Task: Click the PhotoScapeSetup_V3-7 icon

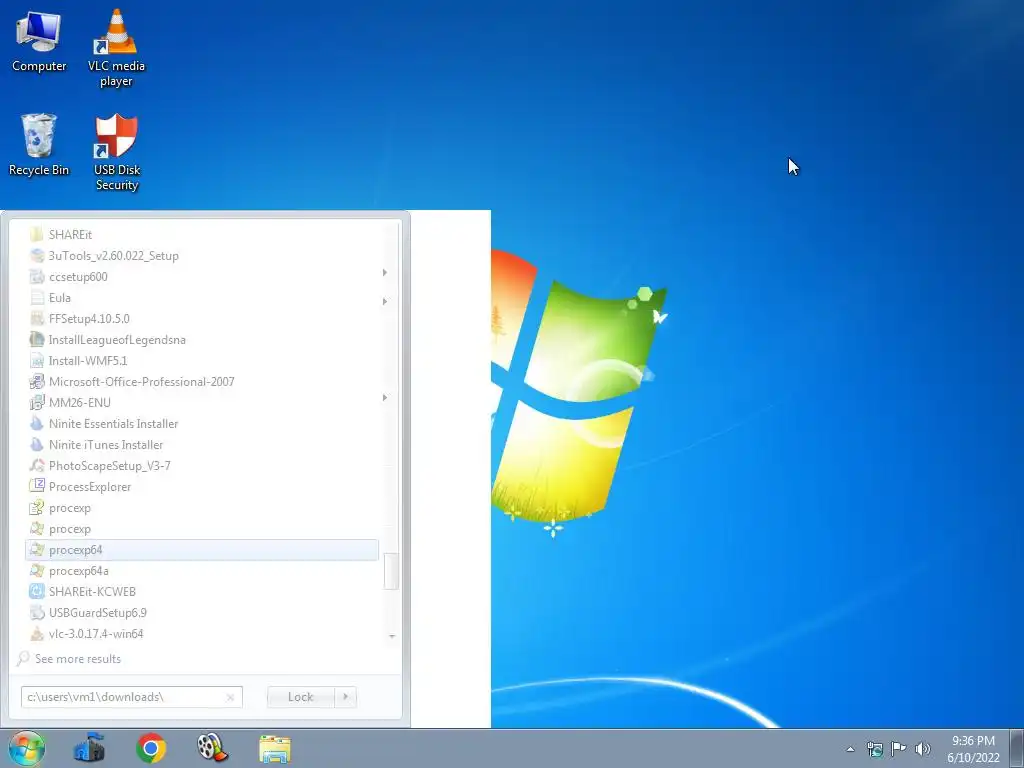Action: [x=37, y=466]
